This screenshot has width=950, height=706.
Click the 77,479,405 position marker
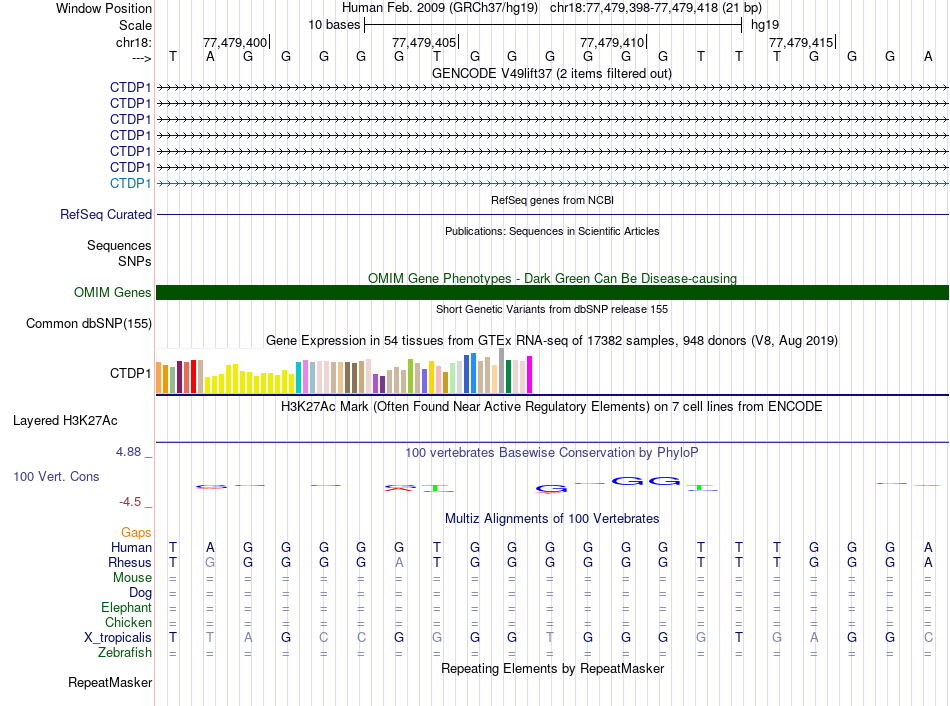(x=425, y=43)
